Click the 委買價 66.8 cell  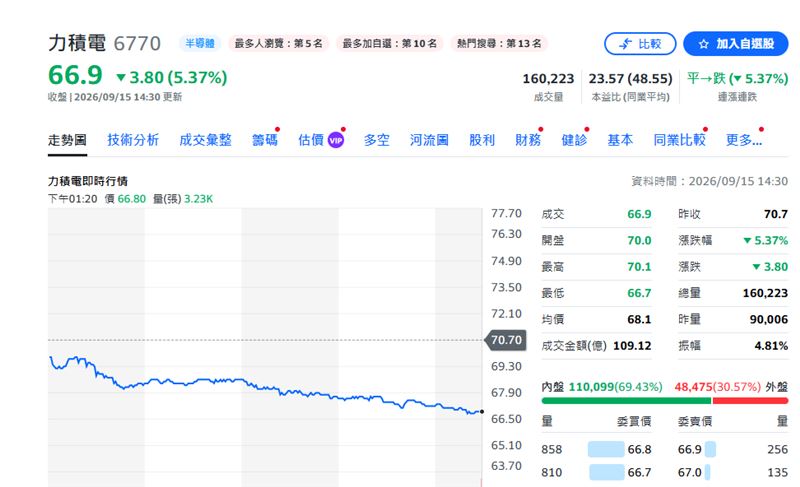point(639,449)
